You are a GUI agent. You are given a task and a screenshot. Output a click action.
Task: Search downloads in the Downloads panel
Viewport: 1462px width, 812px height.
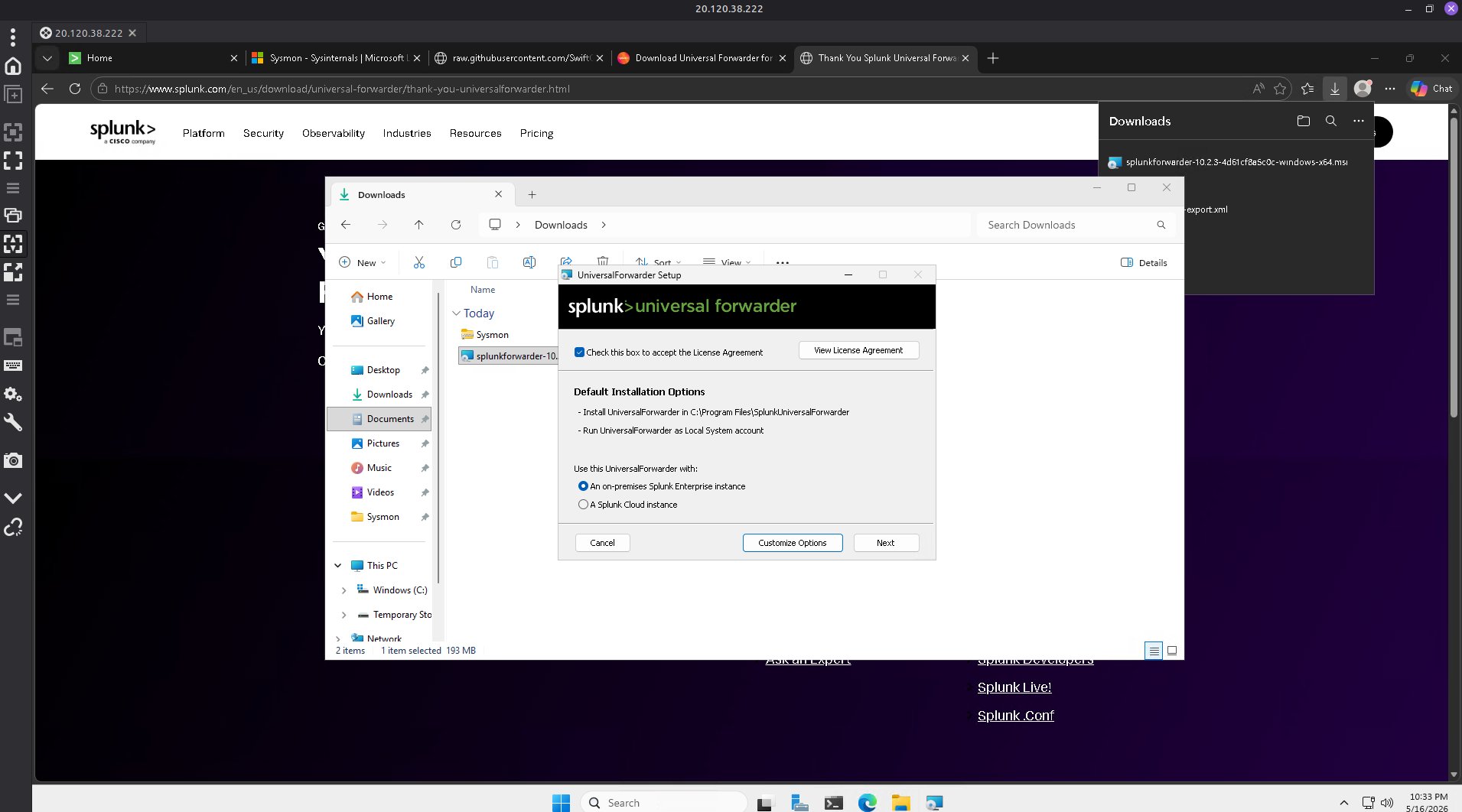(1331, 121)
